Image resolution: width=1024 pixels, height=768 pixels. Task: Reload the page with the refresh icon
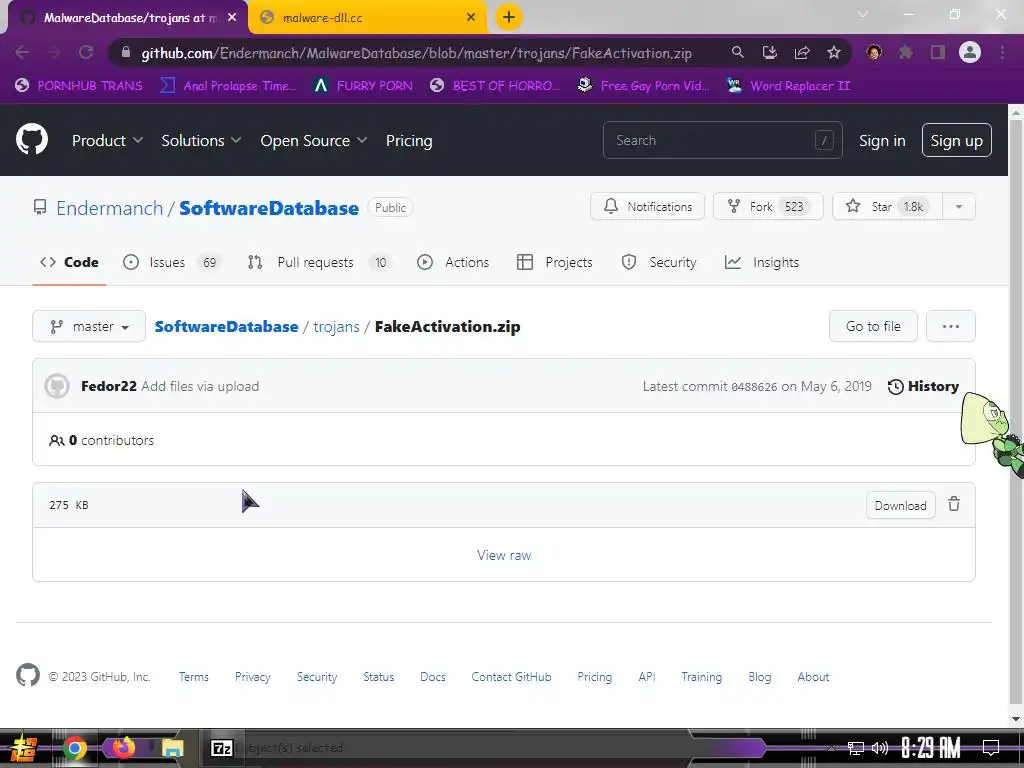click(86, 52)
